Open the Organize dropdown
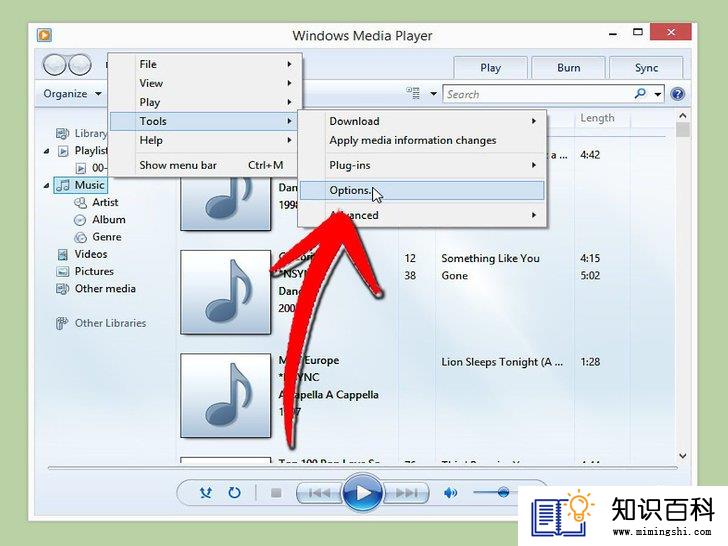 click(72, 93)
